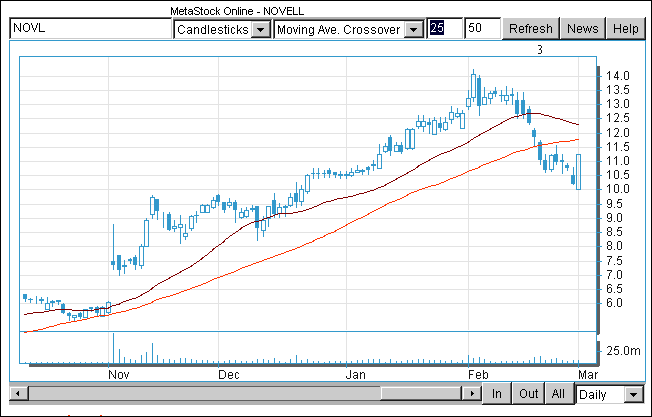Screen dimensions: 652x417
Task: Open the News button
Action: pos(583,29)
